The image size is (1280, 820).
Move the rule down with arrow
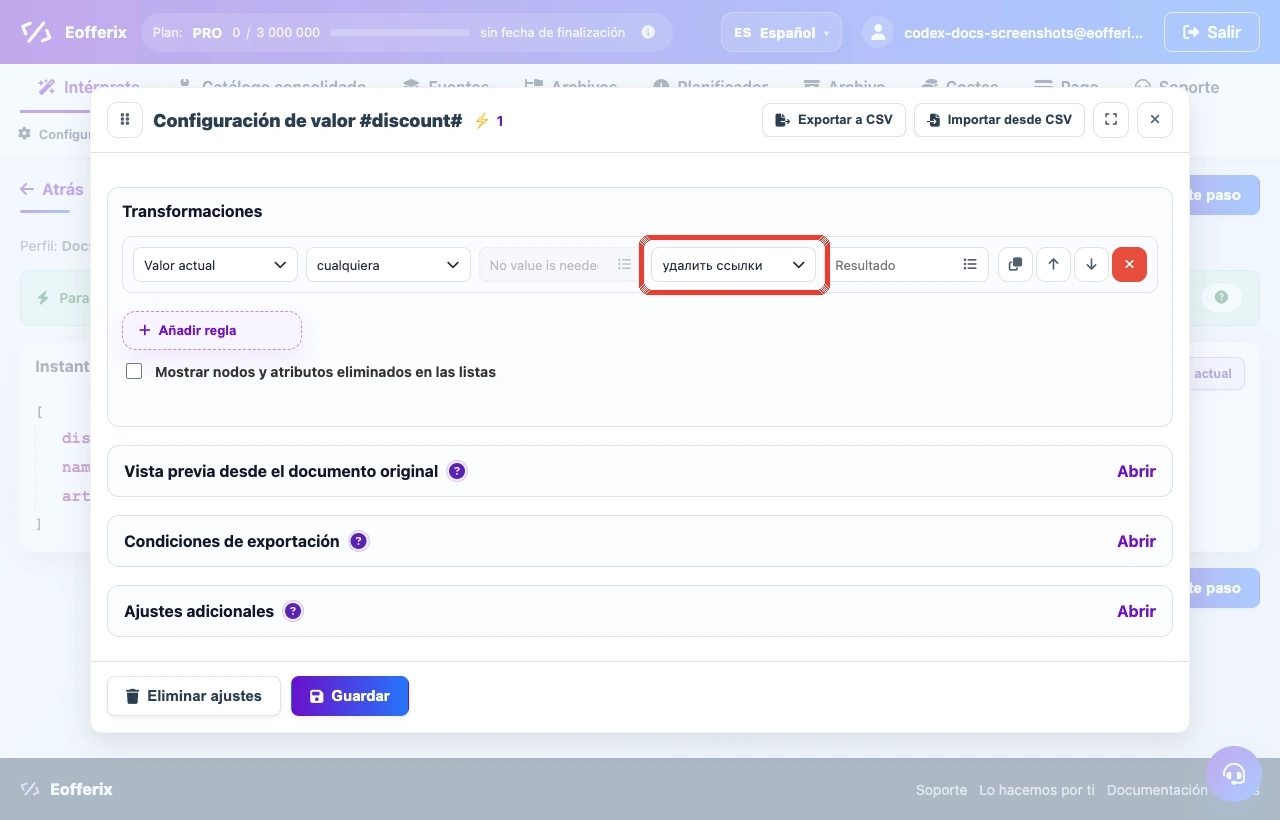point(1091,265)
